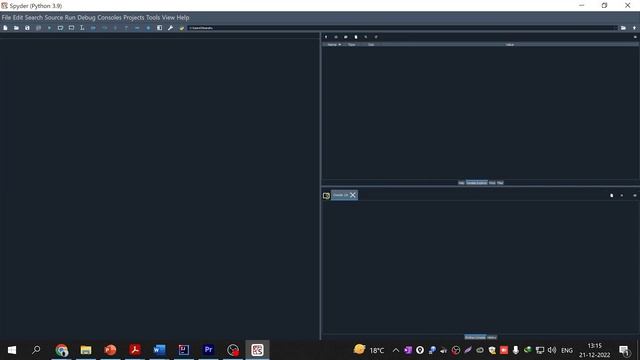Save the current file via toolbar icon
The width and height of the screenshot is (640, 360).
pos(27,28)
